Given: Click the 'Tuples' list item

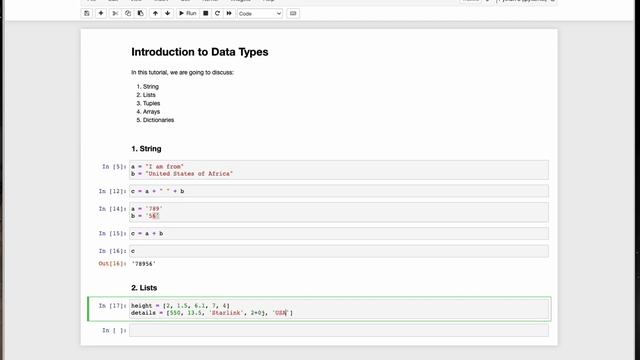Looking at the screenshot, I should click(x=151, y=103).
